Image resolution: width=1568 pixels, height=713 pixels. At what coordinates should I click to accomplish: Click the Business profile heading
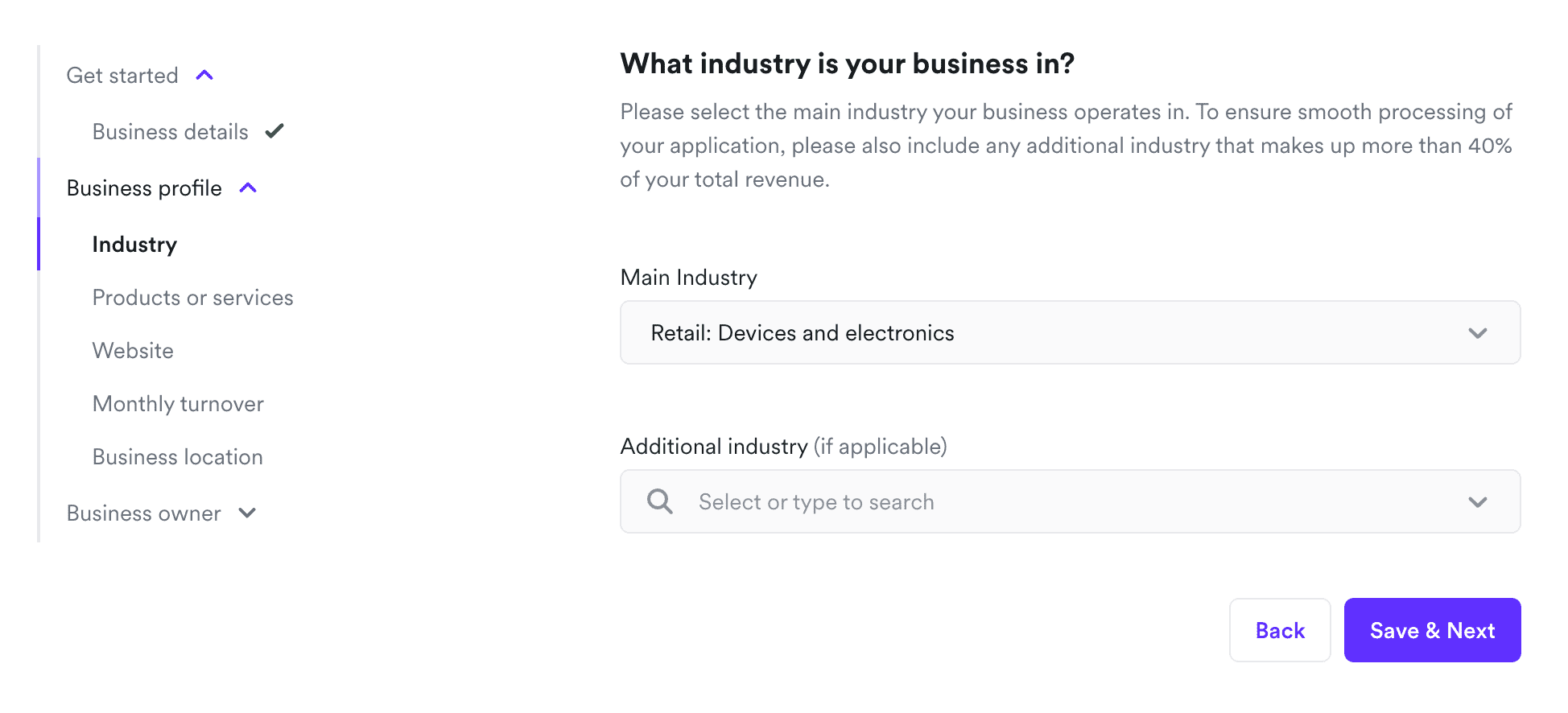144,188
